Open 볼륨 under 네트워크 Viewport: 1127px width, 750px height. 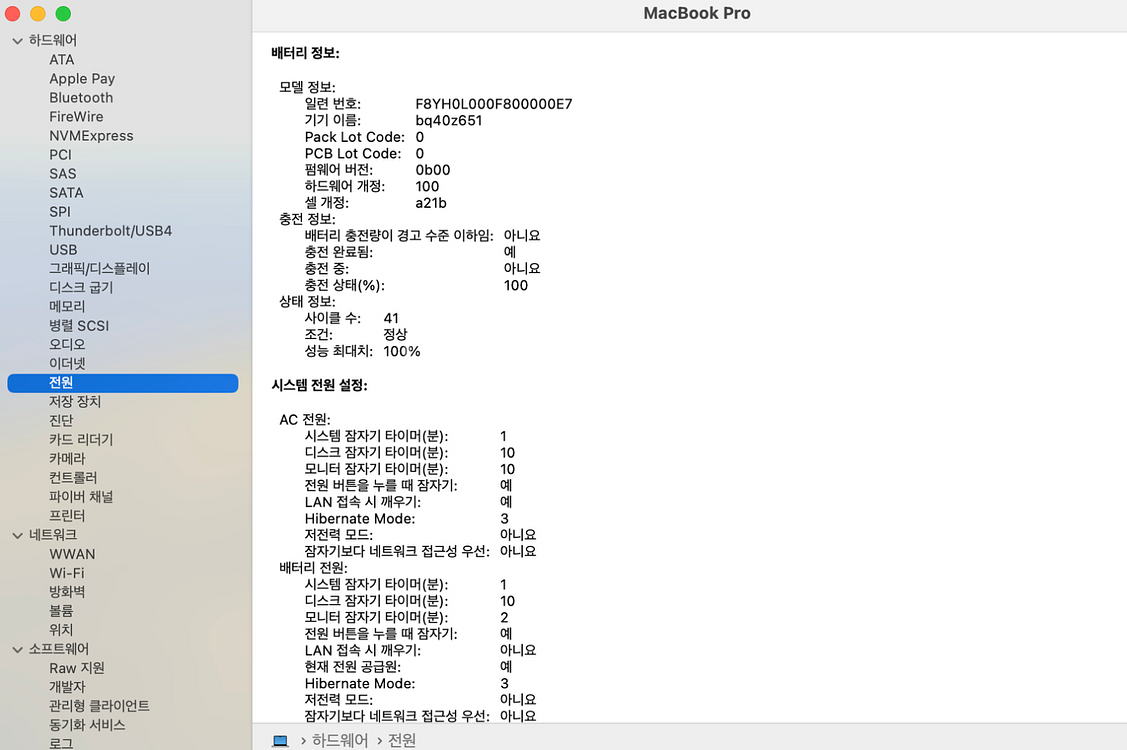[61, 611]
